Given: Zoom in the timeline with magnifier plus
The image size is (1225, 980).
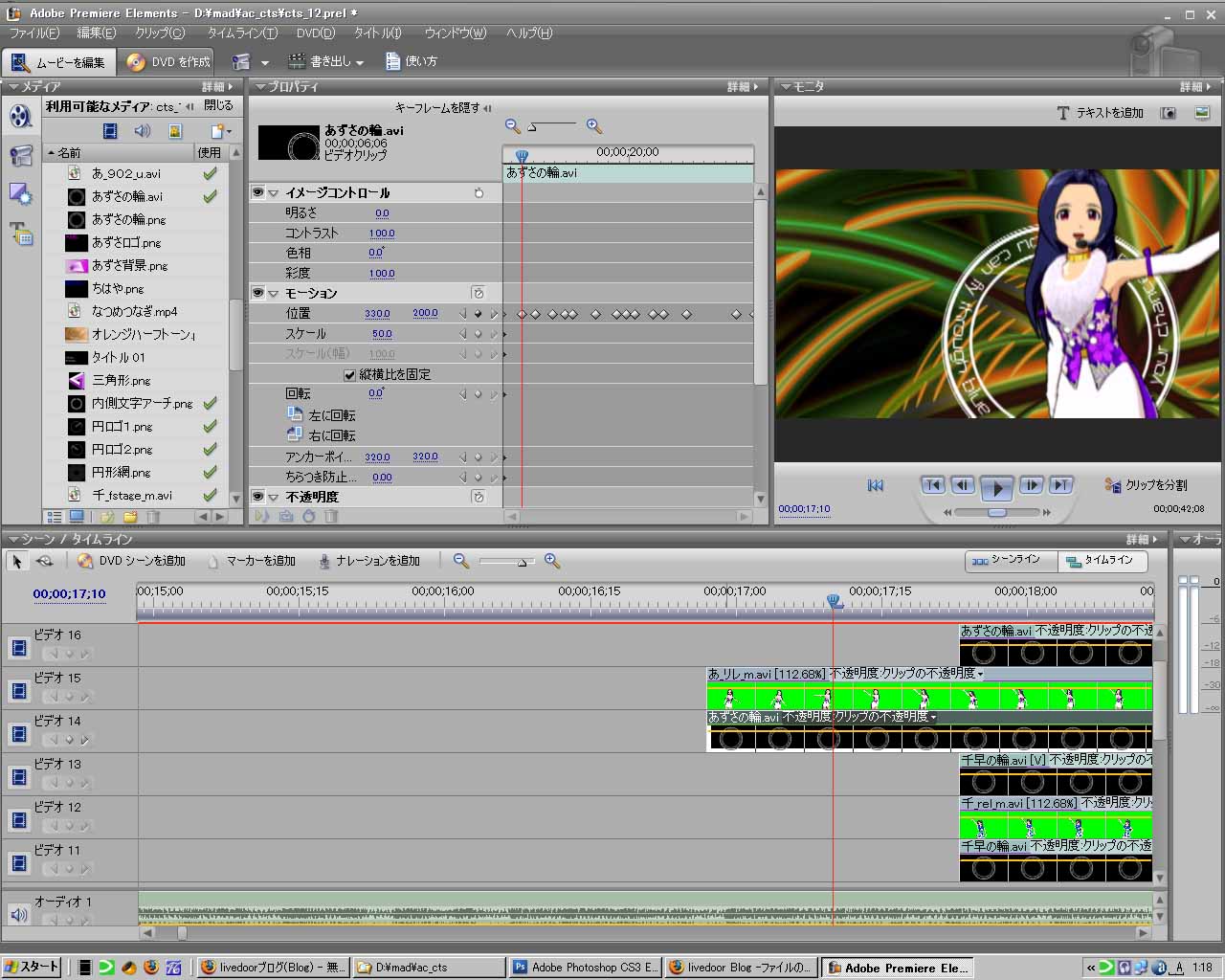Looking at the screenshot, I should (552, 561).
